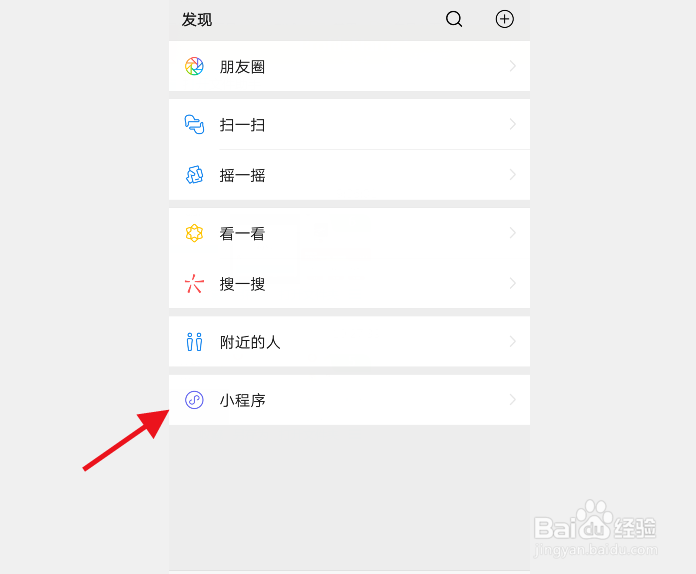
Task: Tap the People Nearby (附近的人) icon
Action: [194, 342]
